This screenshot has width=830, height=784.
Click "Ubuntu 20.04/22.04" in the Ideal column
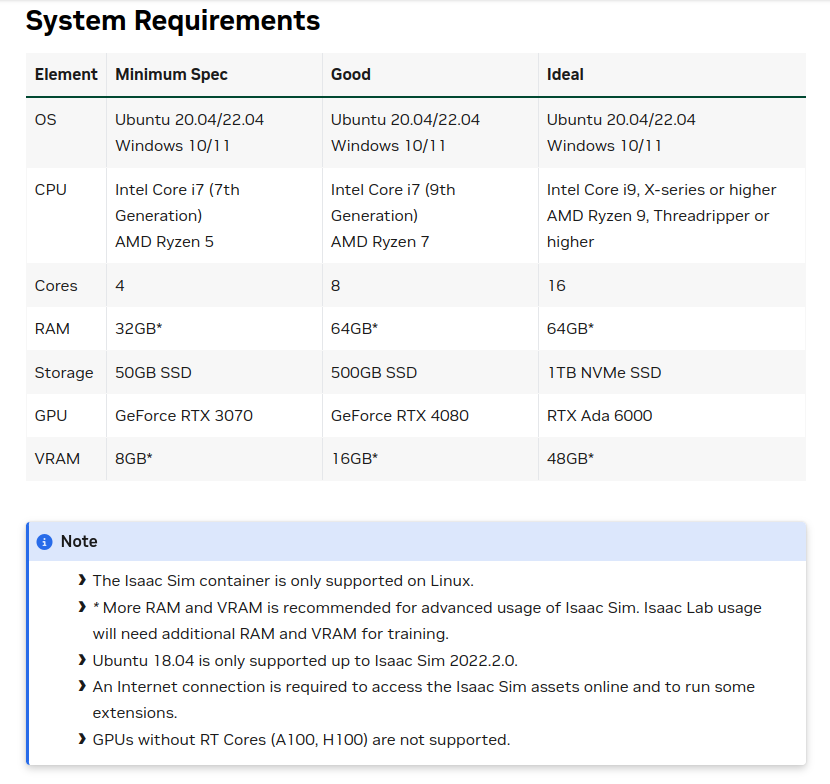(x=621, y=120)
